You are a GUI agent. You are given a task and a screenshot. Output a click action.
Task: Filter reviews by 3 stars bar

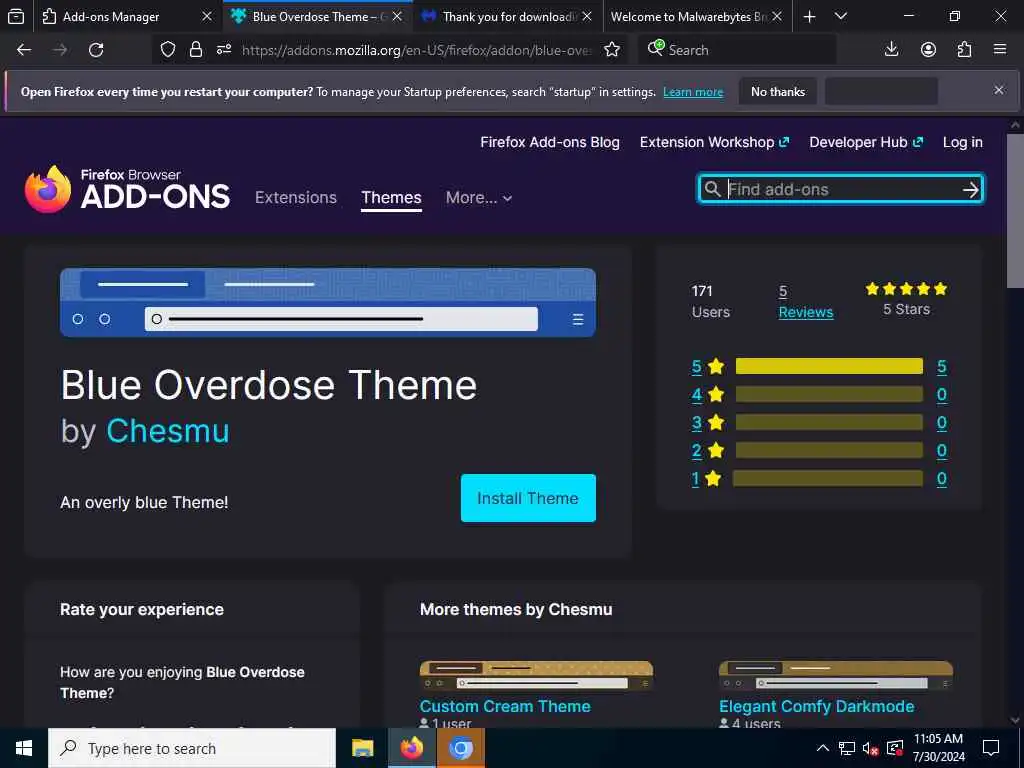pyautogui.click(x=829, y=423)
